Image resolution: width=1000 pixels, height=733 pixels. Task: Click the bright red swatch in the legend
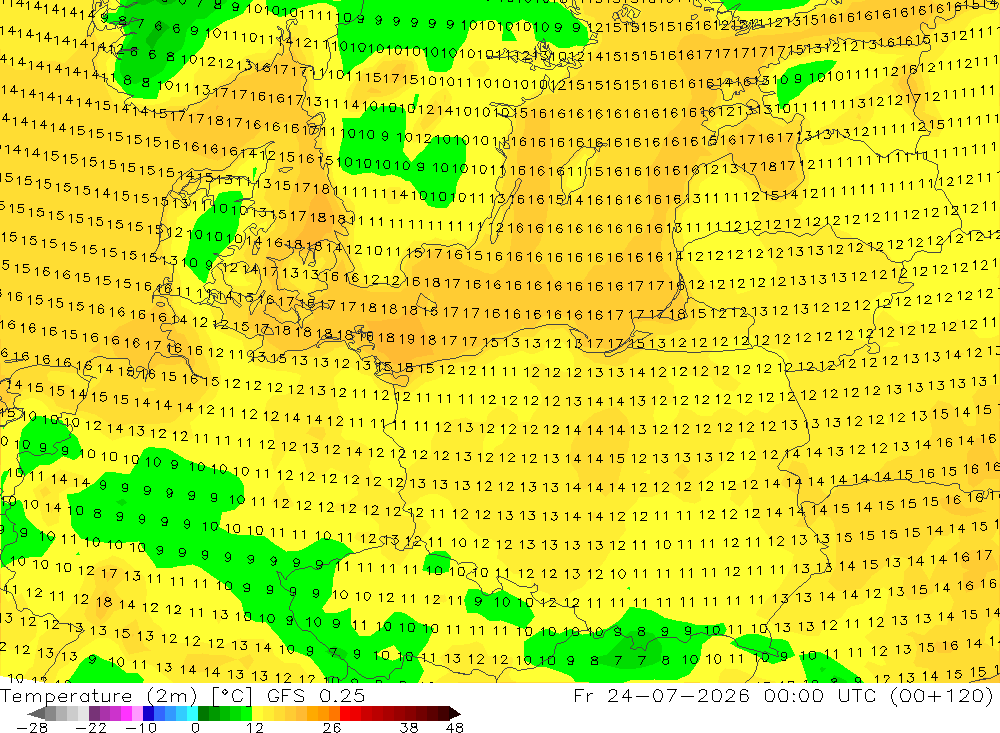tap(345, 713)
